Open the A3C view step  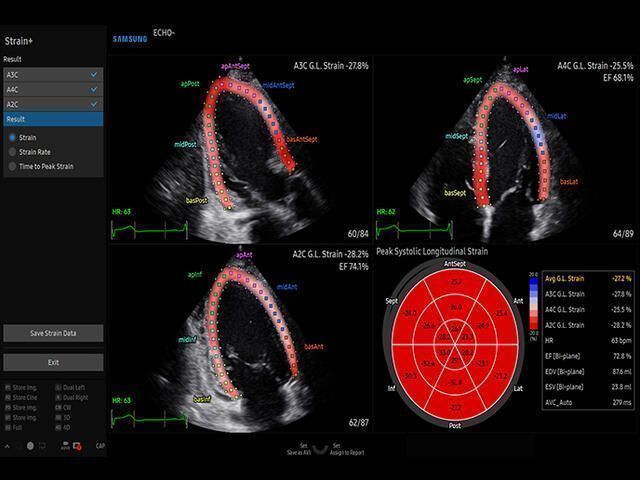click(x=52, y=75)
